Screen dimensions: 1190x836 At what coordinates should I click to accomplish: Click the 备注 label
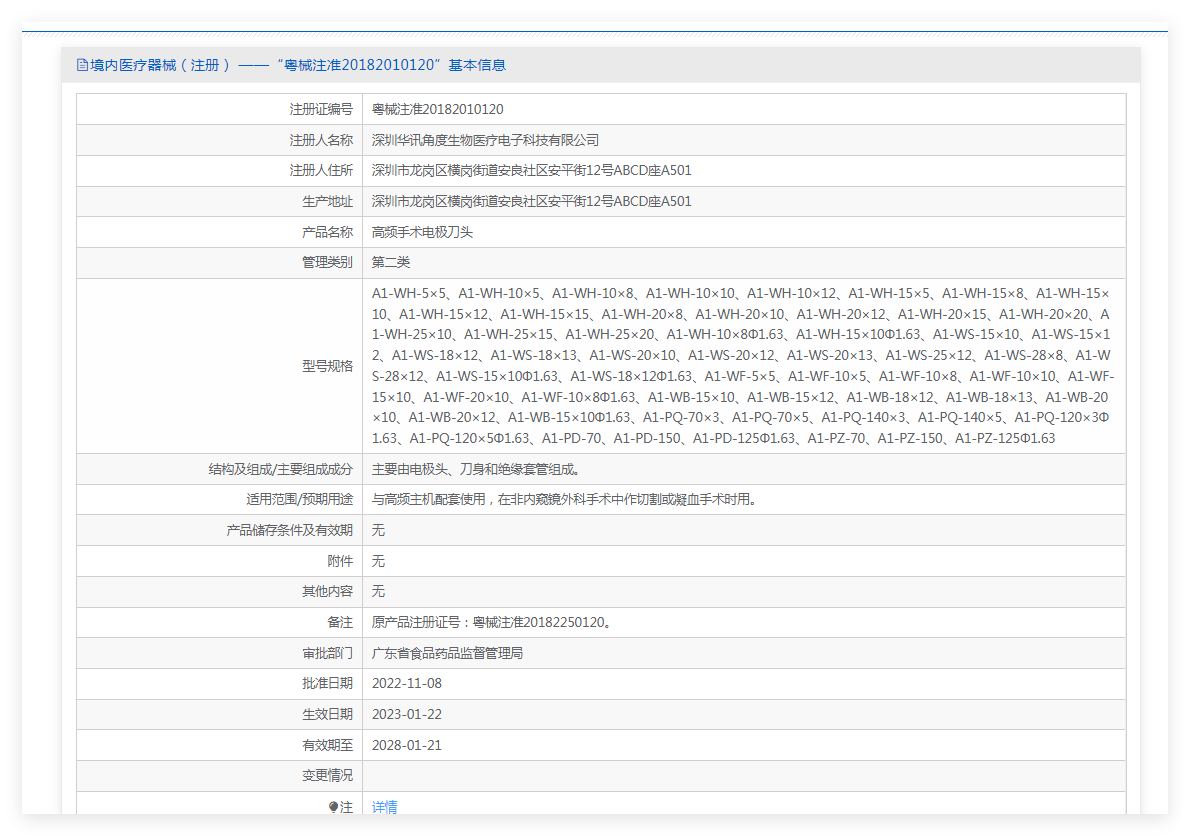tap(340, 623)
